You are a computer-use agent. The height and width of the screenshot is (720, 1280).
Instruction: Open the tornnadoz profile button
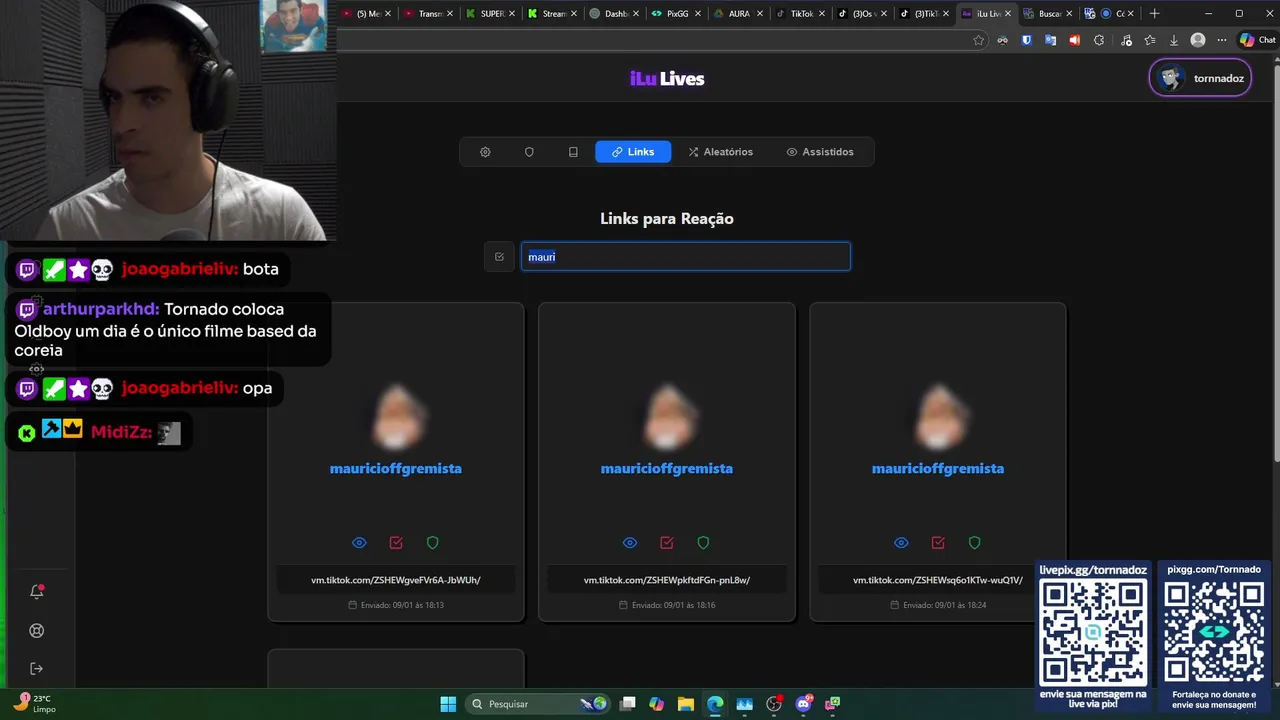point(1200,78)
